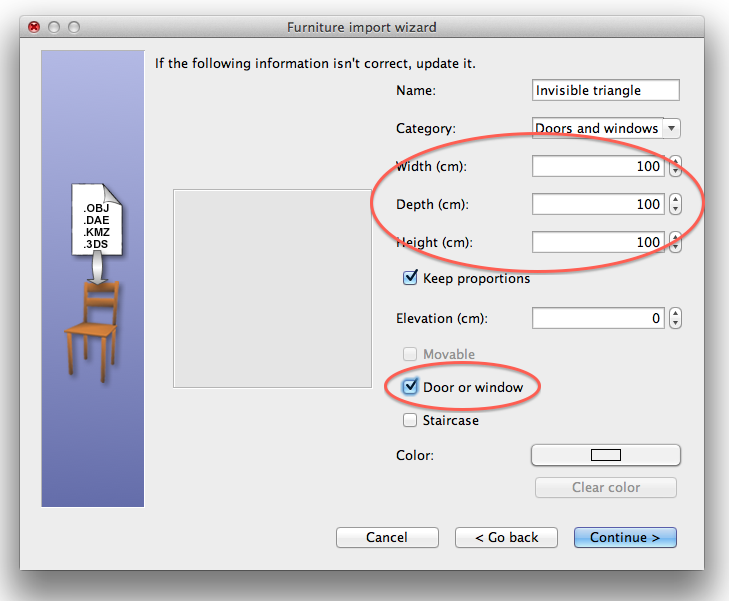This screenshot has width=729, height=601.
Task: Open the Category dropdown
Action: tap(606, 128)
